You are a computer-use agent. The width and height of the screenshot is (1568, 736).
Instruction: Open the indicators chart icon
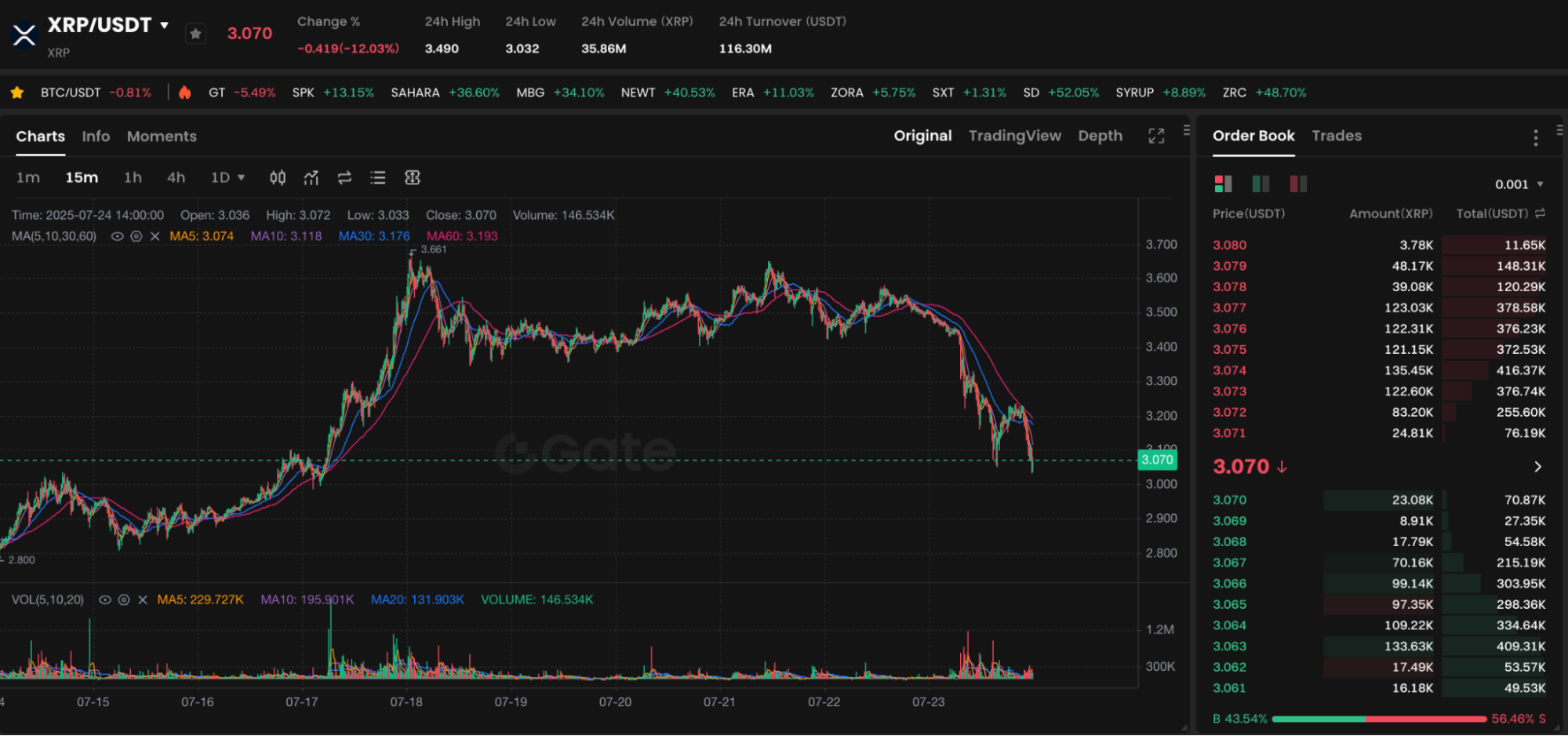pyautogui.click(x=311, y=178)
